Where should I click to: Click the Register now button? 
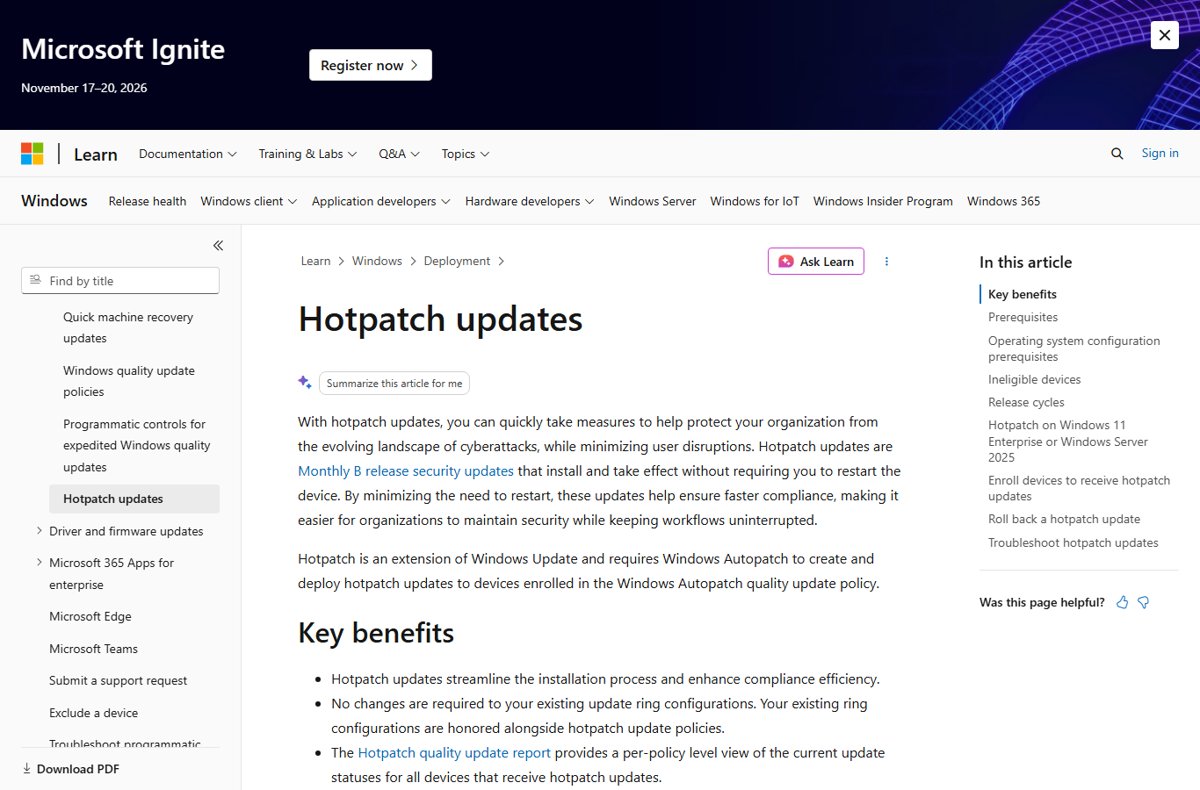coord(370,65)
